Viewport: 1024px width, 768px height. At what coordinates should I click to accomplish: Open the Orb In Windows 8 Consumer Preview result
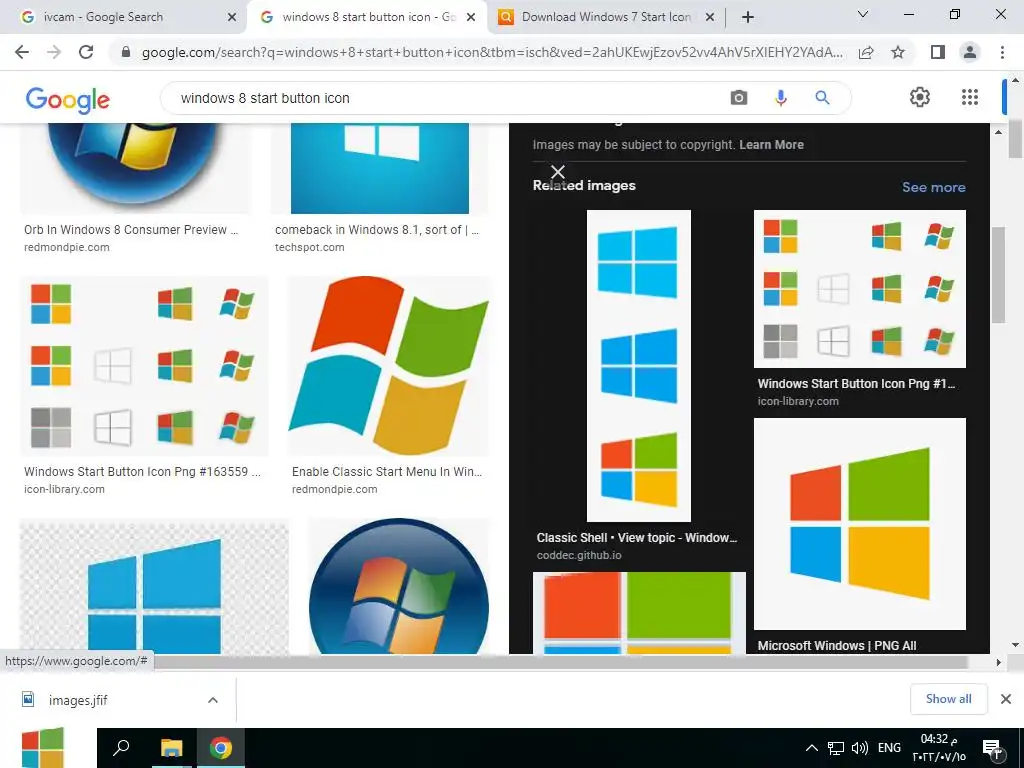(131, 230)
